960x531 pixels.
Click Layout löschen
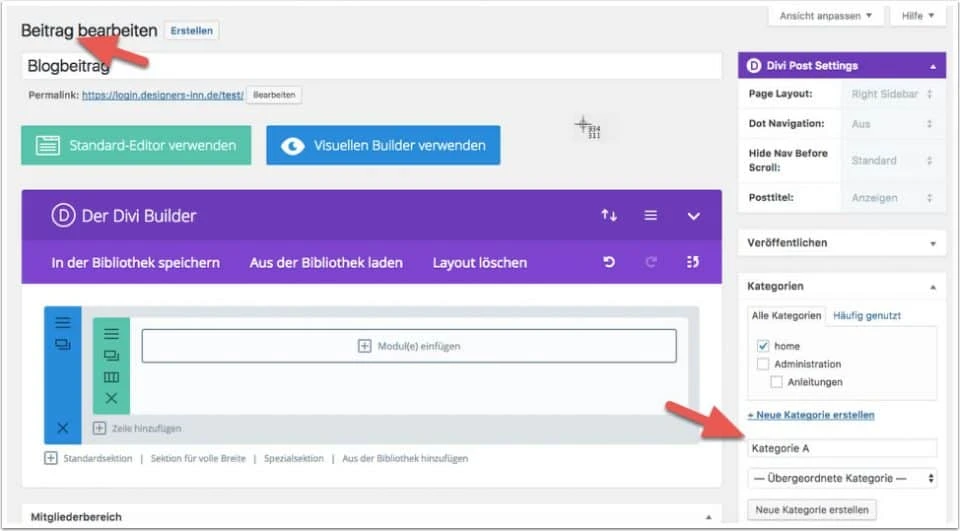pos(480,263)
